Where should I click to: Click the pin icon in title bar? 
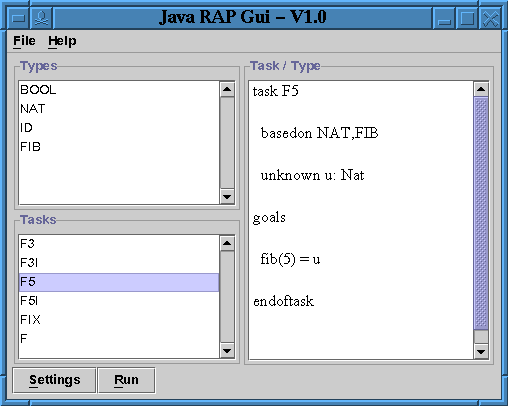tap(41, 18)
